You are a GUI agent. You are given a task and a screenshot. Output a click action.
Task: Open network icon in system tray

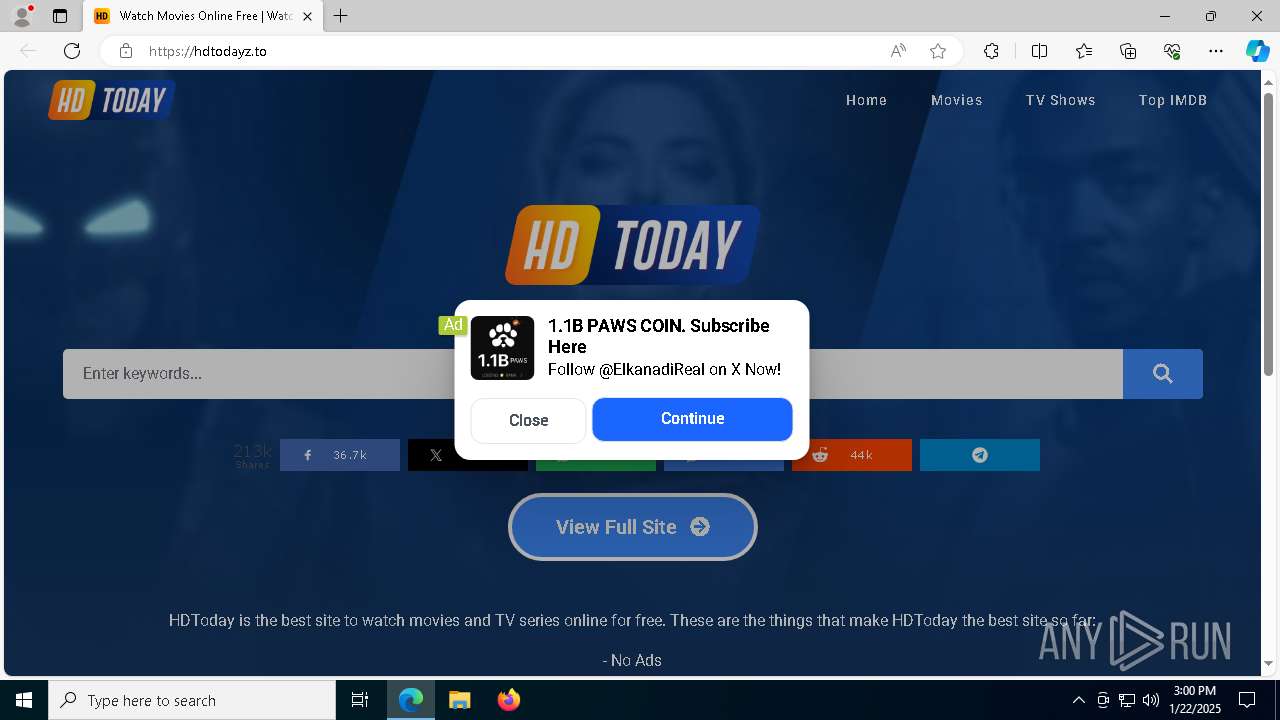pos(1127,700)
